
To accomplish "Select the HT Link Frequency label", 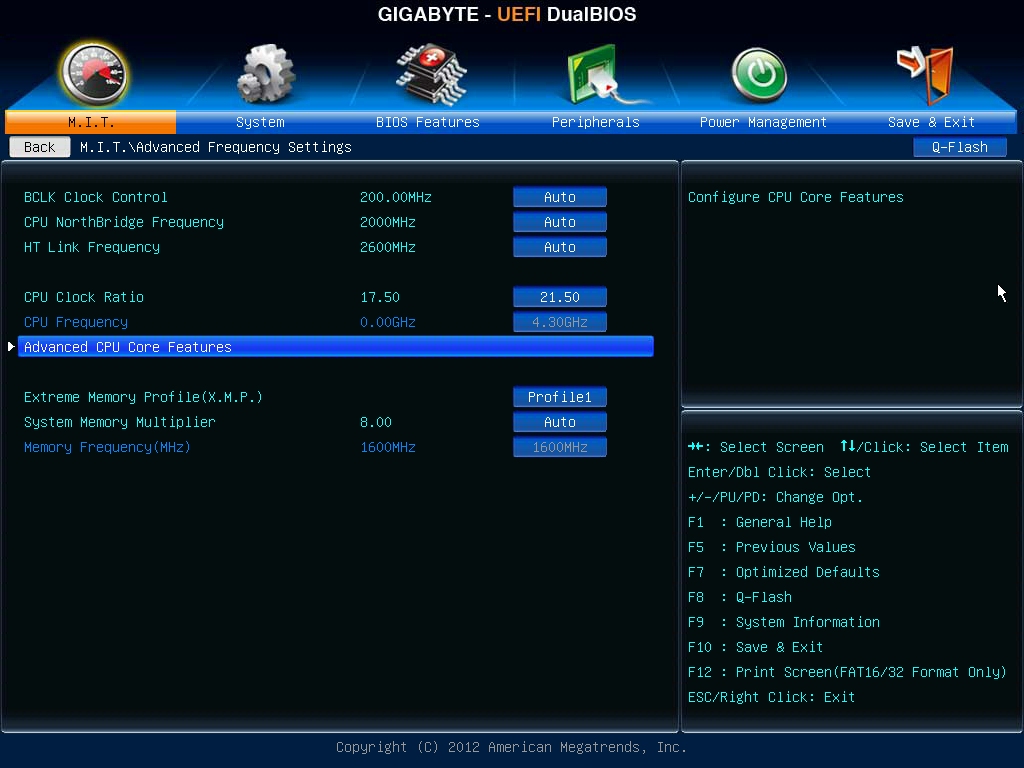I will point(91,247).
